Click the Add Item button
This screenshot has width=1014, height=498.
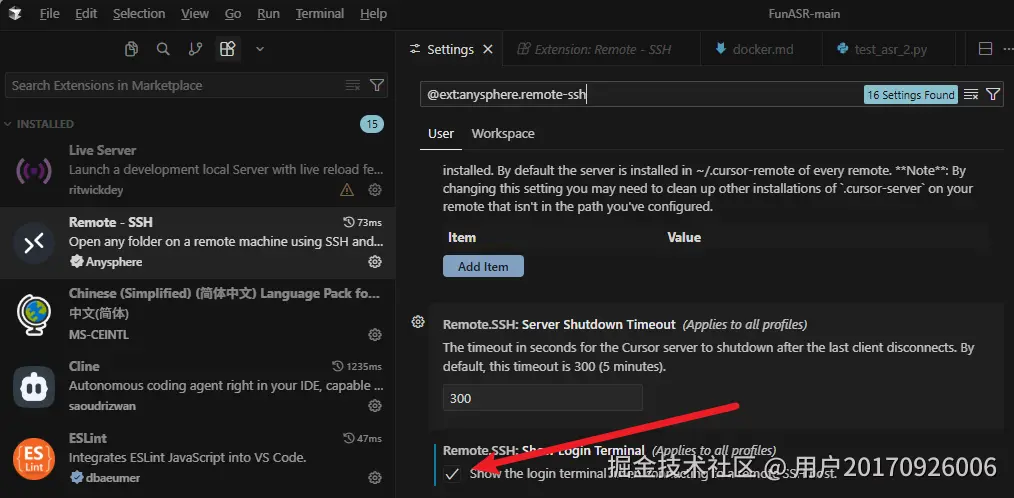483,266
